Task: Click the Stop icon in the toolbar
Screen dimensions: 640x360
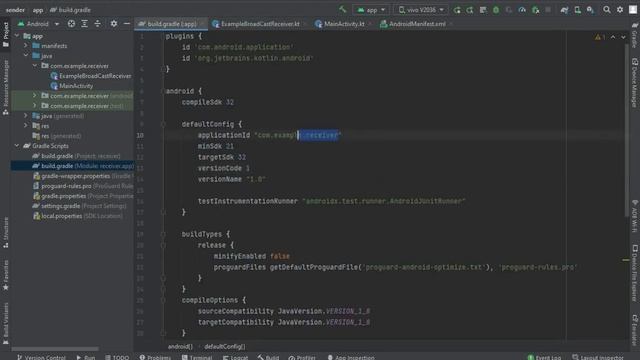Action: pos(548,10)
